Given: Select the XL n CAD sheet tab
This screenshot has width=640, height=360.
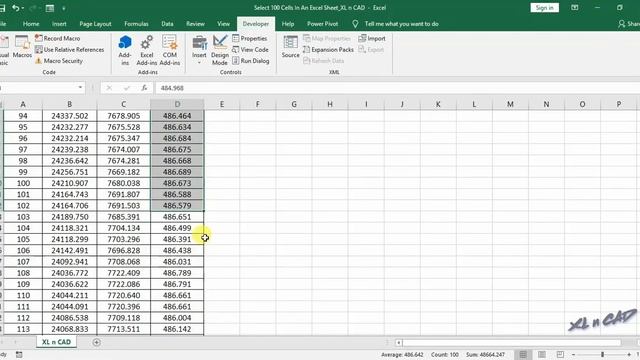Looking at the screenshot, I should coord(56,342).
